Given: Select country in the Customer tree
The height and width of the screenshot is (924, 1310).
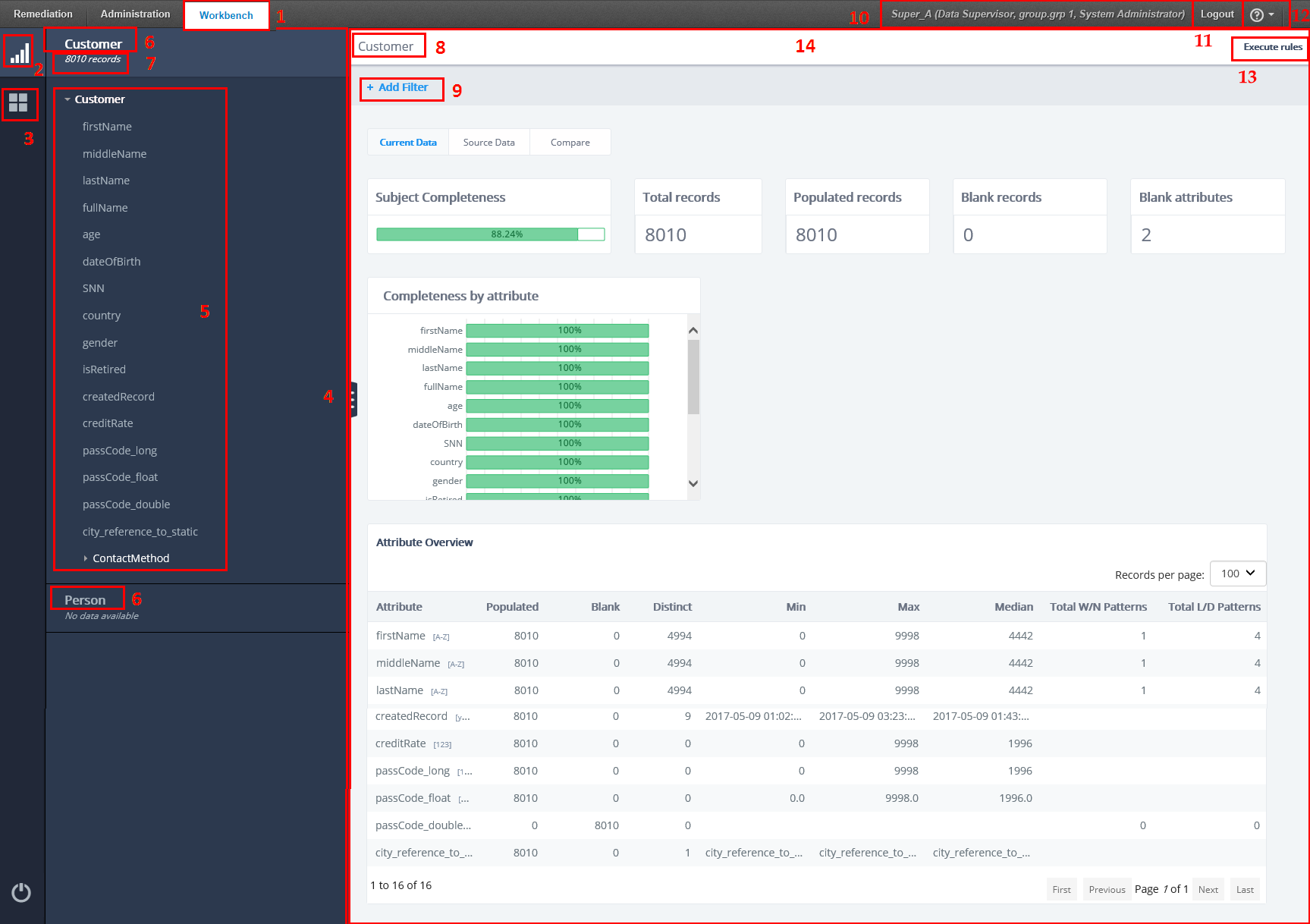Looking at the screenshot, I should click(102, 316).
